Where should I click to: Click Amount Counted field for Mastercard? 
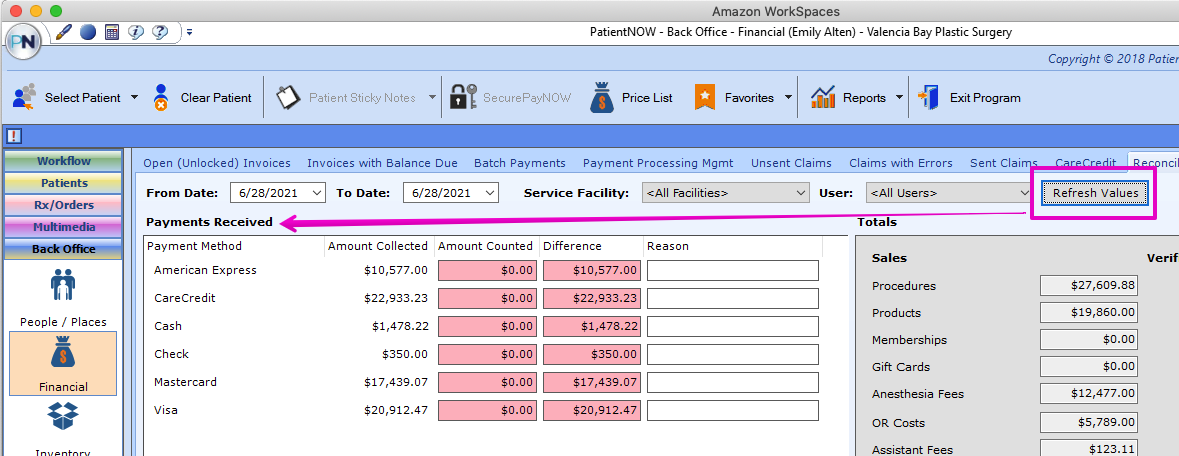coord(487,382)
